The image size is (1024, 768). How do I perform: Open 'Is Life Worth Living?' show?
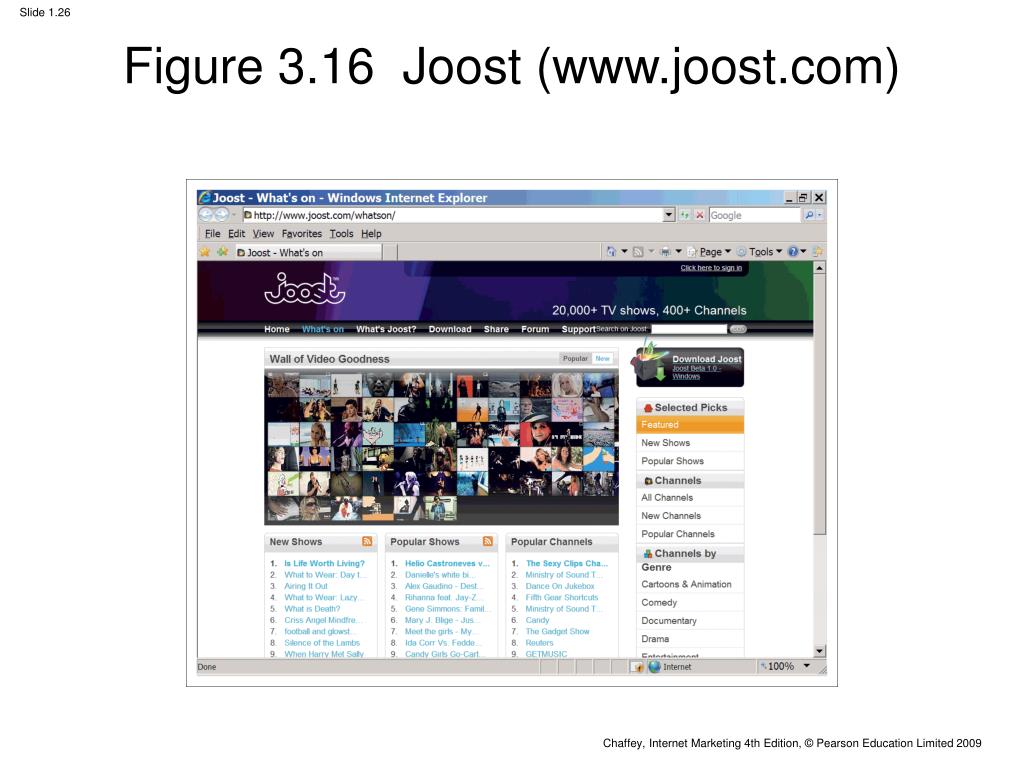325,563
